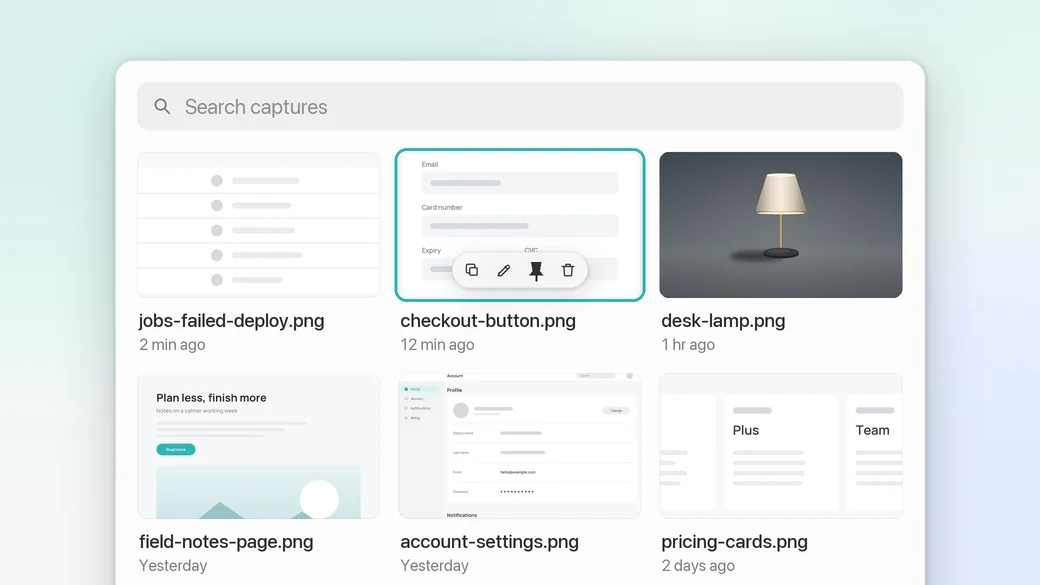Open the desk-lamp.png thumbnail

(x=781, y=225)
